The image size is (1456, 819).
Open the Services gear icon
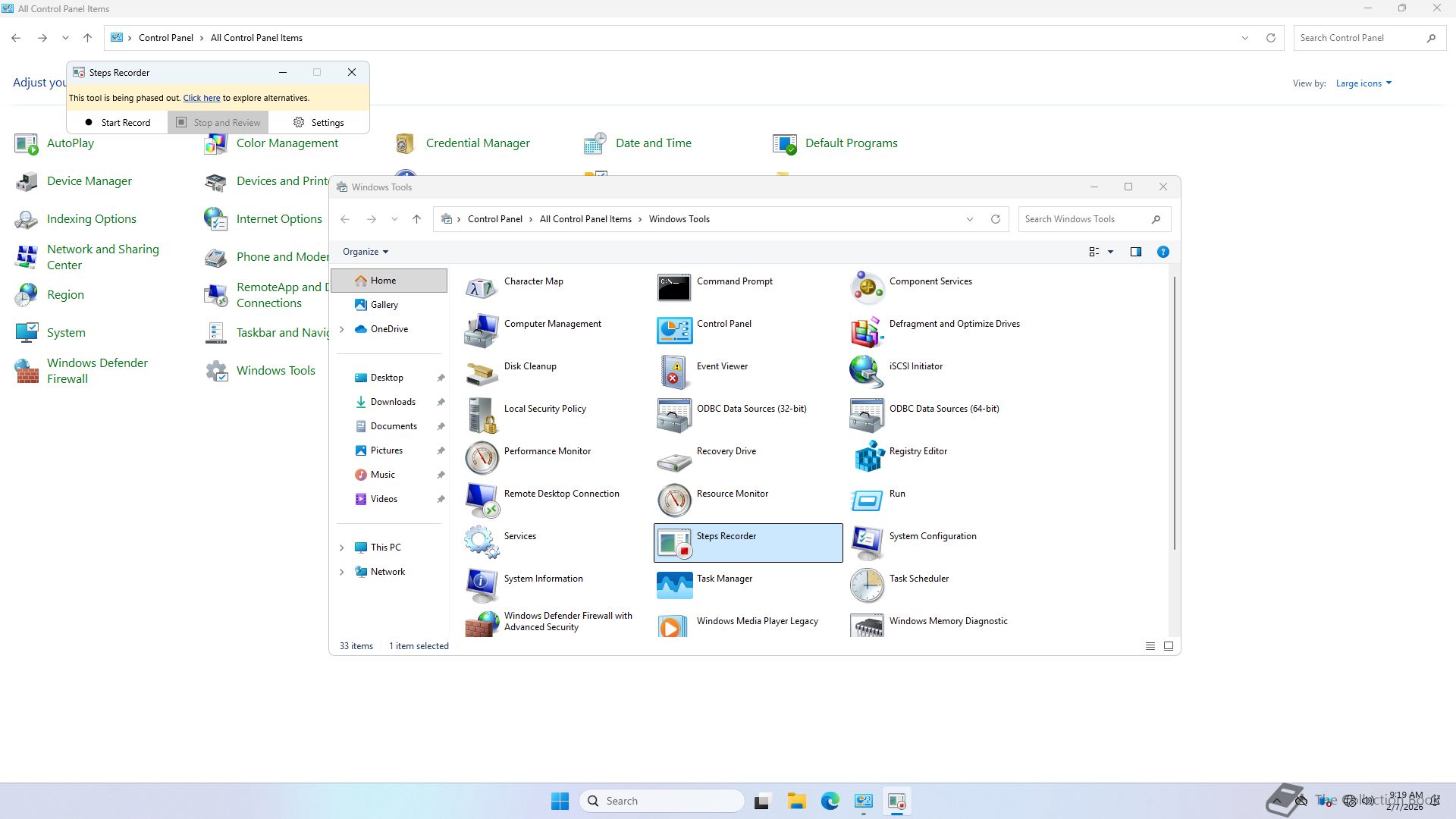[482, 542]
